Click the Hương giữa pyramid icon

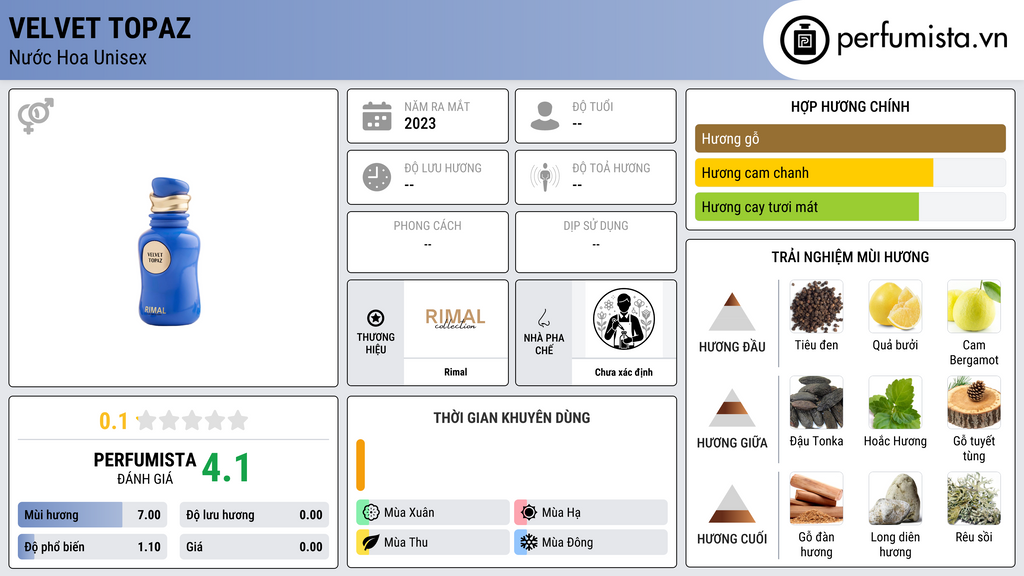[732, 408]
